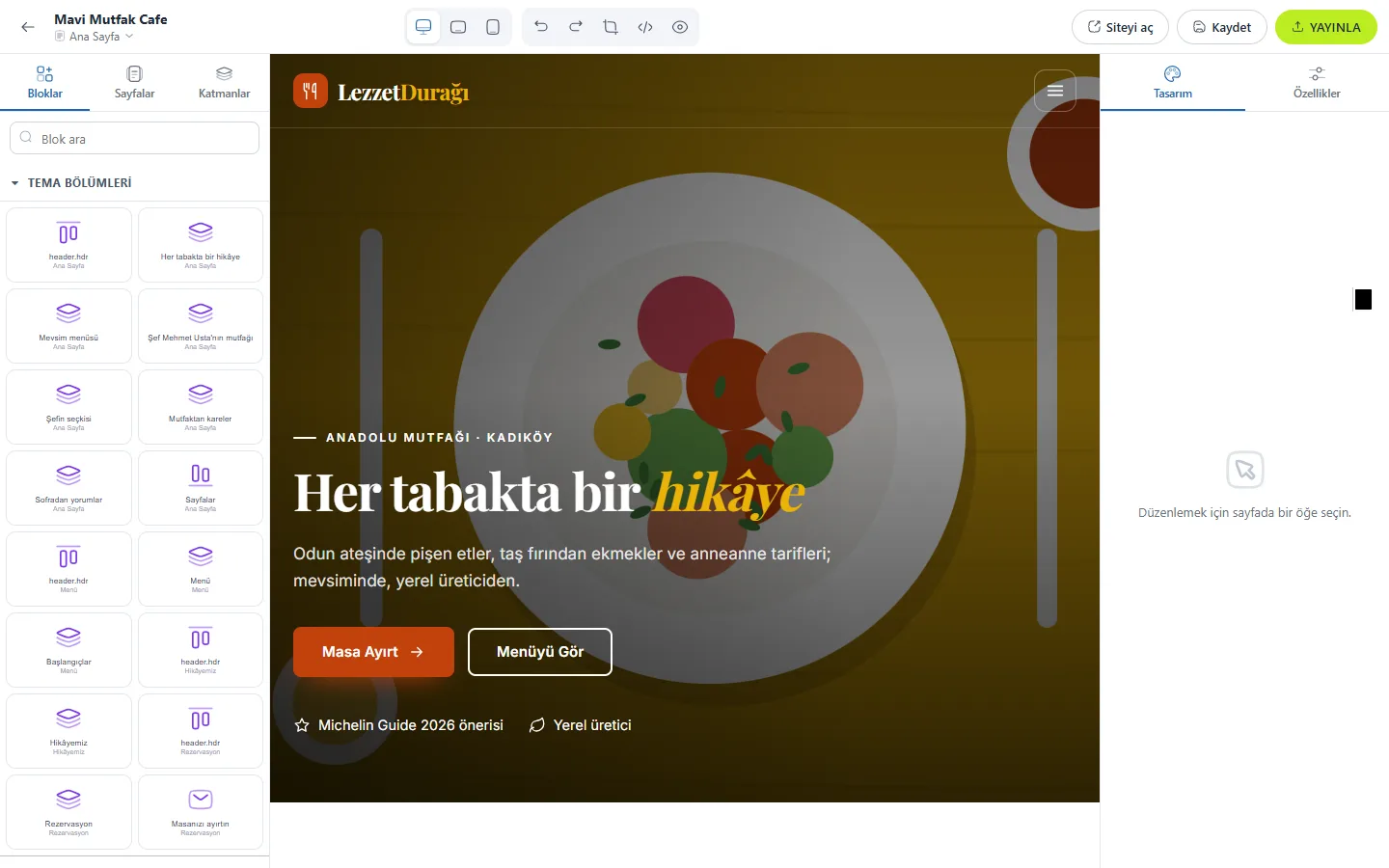Click the YAYINLA publish button
The image size is (1389, 868).
[1326, 27]
